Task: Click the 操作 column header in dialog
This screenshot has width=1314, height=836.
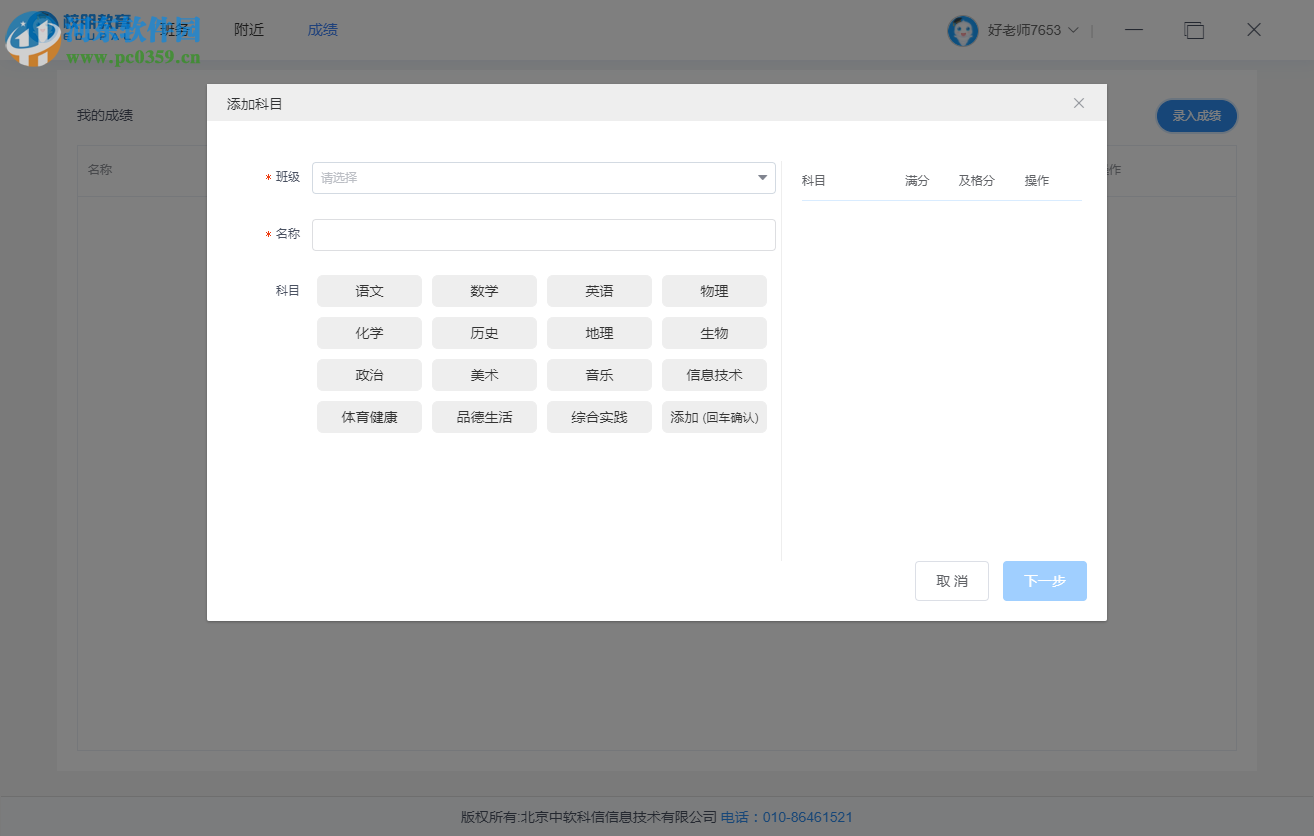Action: click(1037, 181)
